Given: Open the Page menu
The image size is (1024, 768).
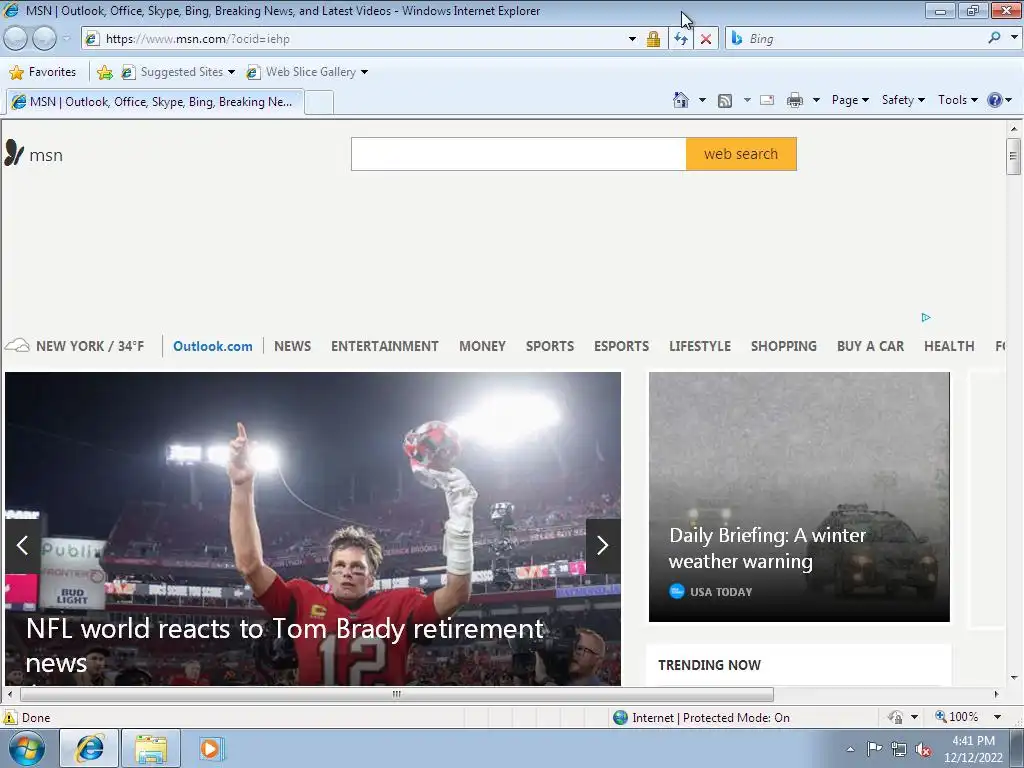Looking at the screenshot, I should coord(850,100).
